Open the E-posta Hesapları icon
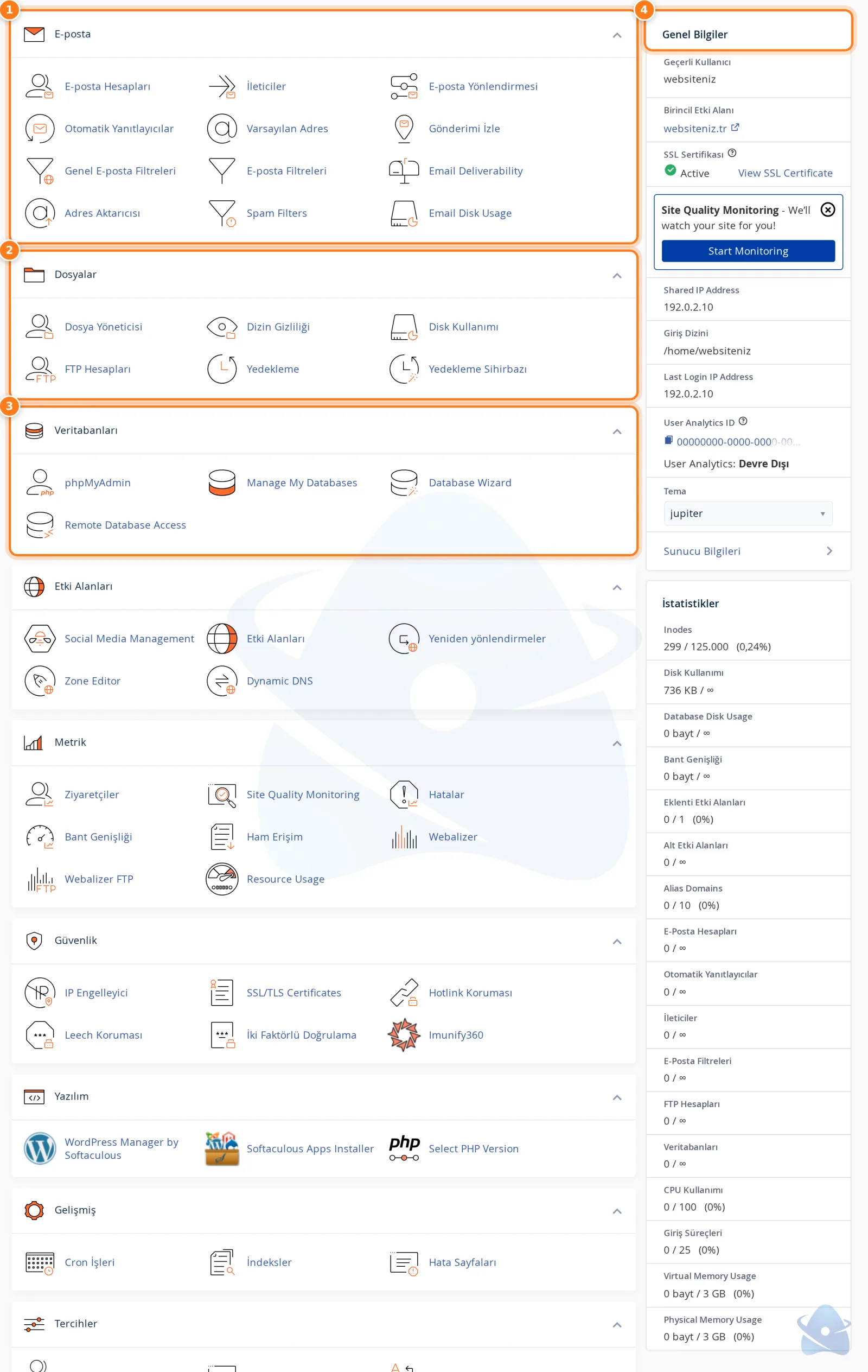Image resolution: width=868 pixels, height=1372 pixels. point(39,86)
